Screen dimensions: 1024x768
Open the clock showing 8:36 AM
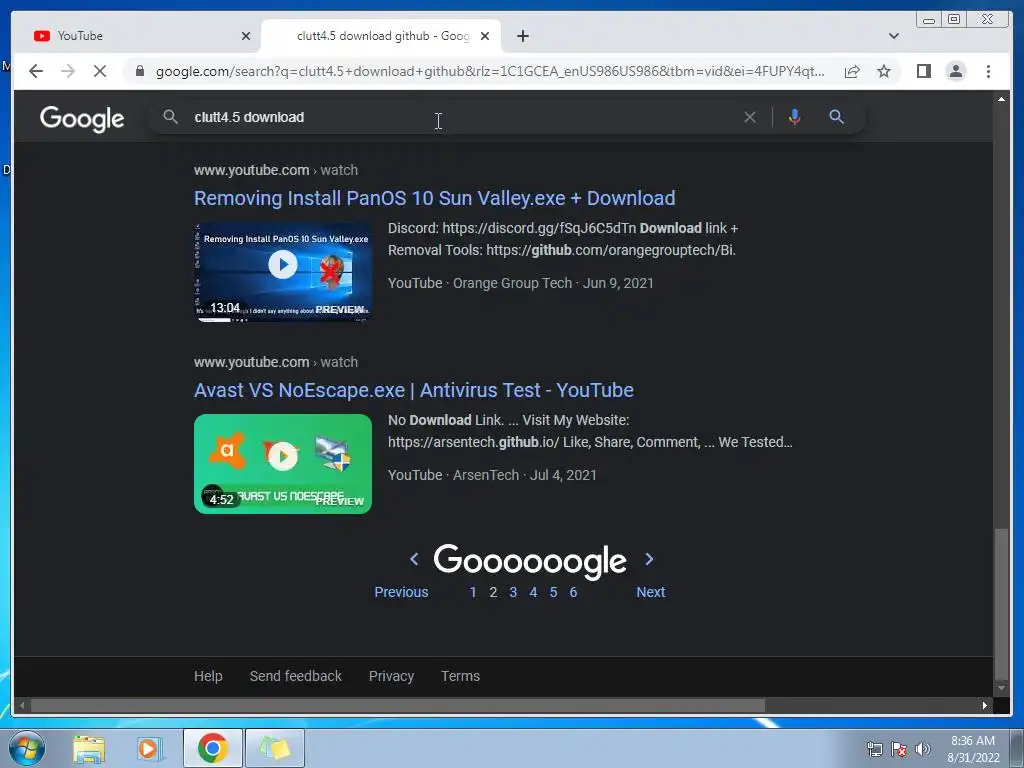tap(973, 749)
